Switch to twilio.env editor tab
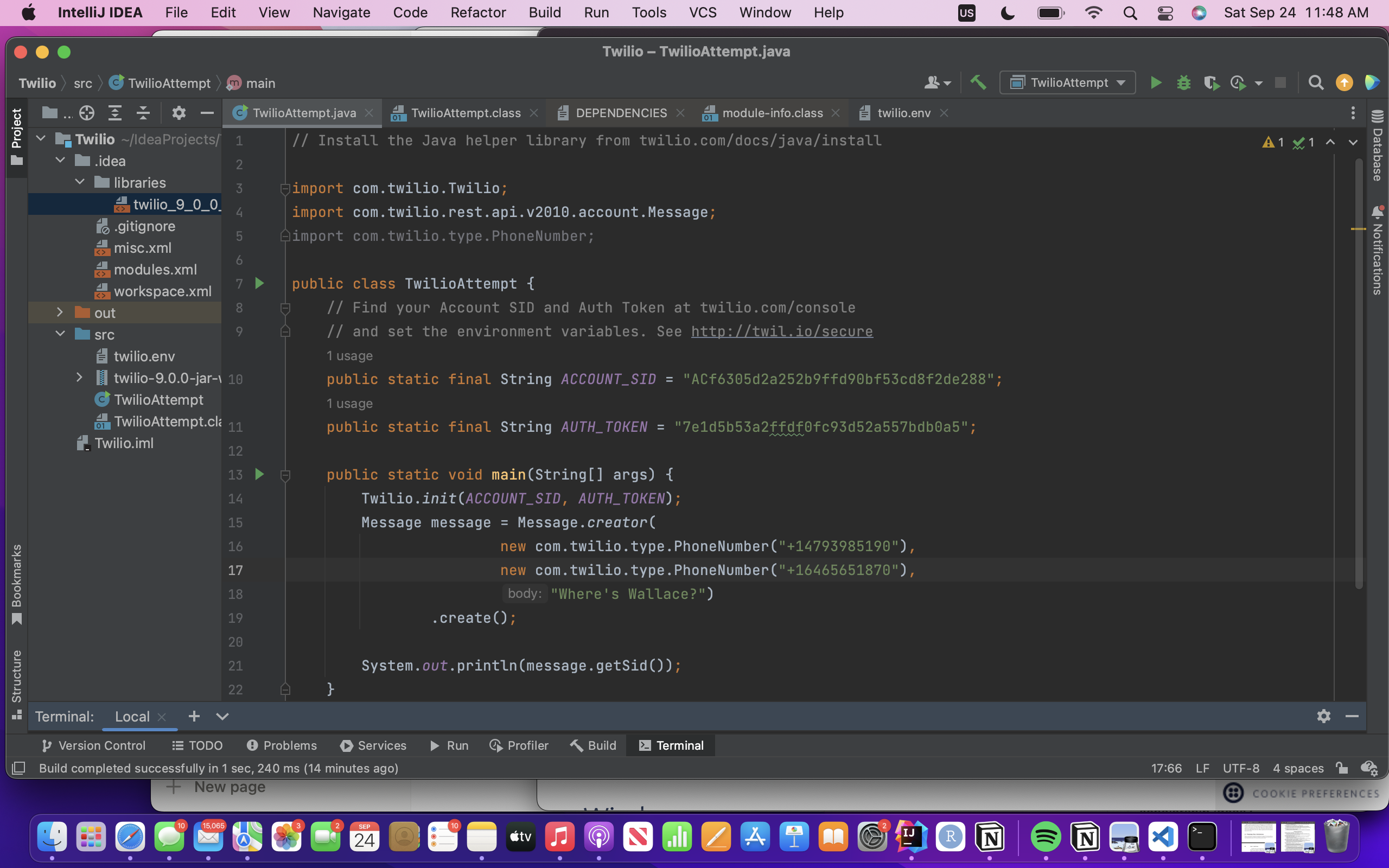Screen dimensions: 1389x868 (903, 113)
